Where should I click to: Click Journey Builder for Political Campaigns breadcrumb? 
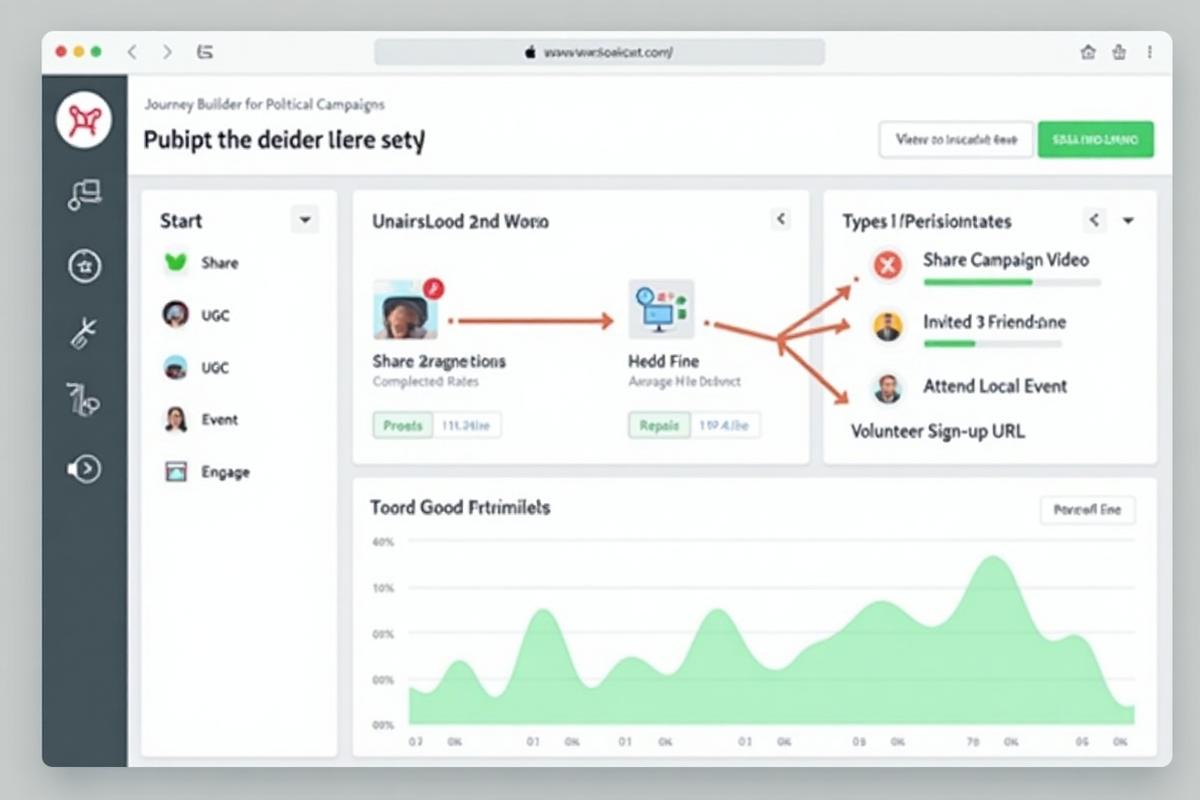(x=264, y=104)
